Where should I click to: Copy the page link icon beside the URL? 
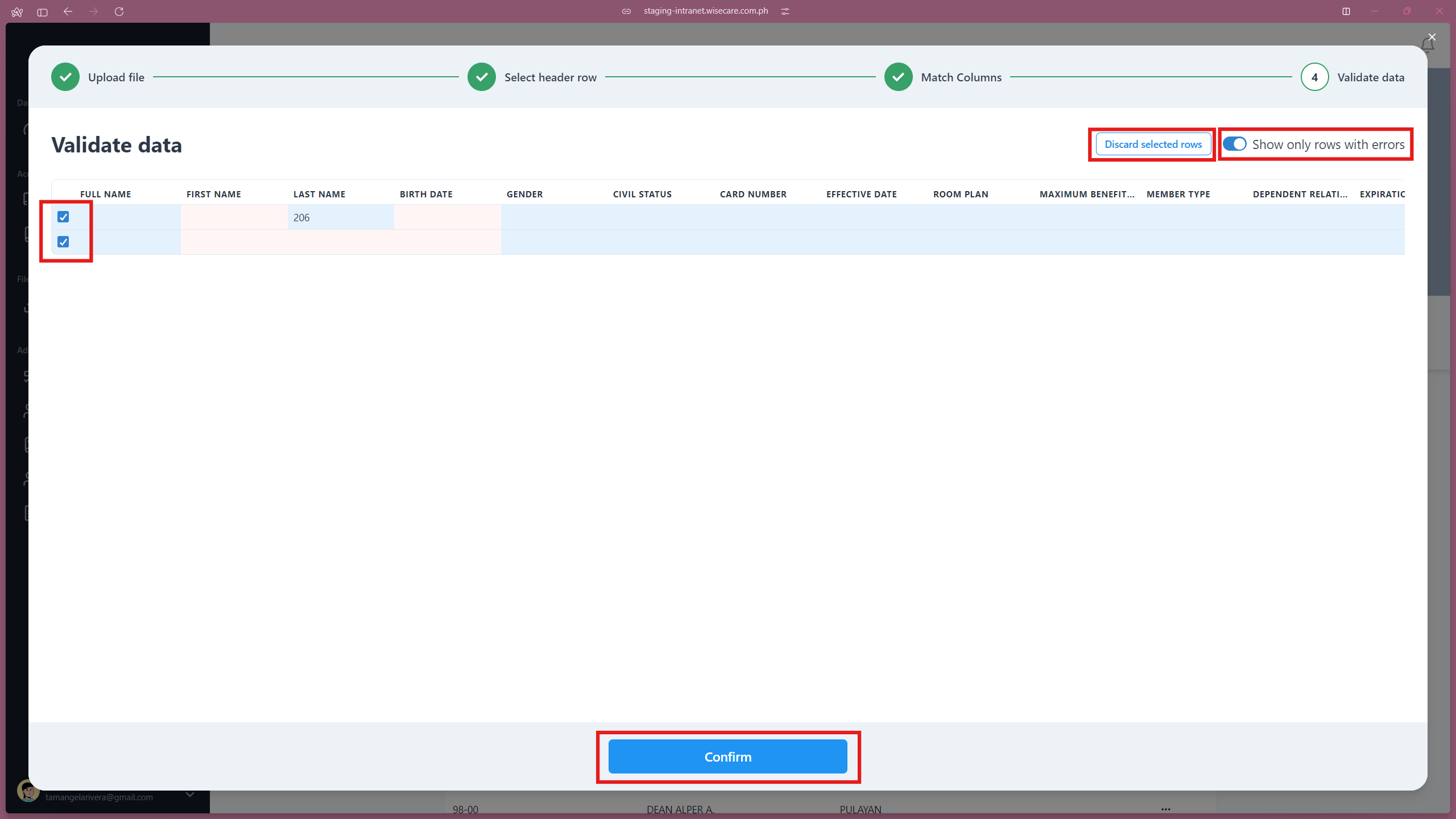[x=626, y=11]
